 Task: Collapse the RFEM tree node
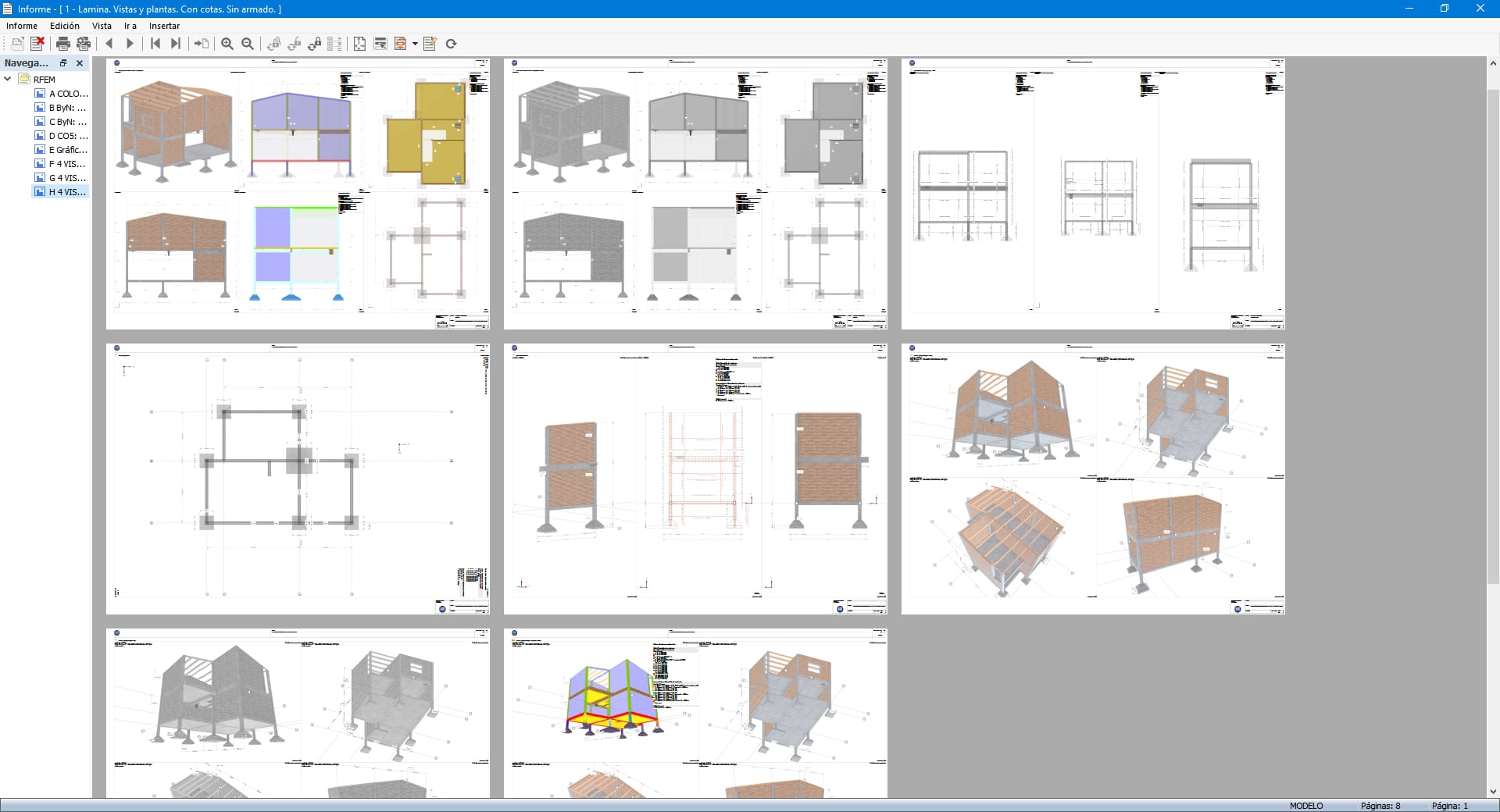8,79
